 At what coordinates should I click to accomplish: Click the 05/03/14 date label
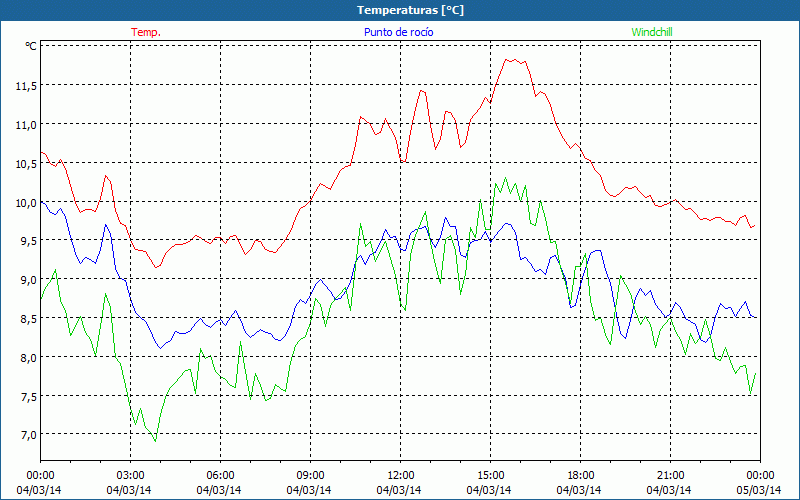coord(760,490)
